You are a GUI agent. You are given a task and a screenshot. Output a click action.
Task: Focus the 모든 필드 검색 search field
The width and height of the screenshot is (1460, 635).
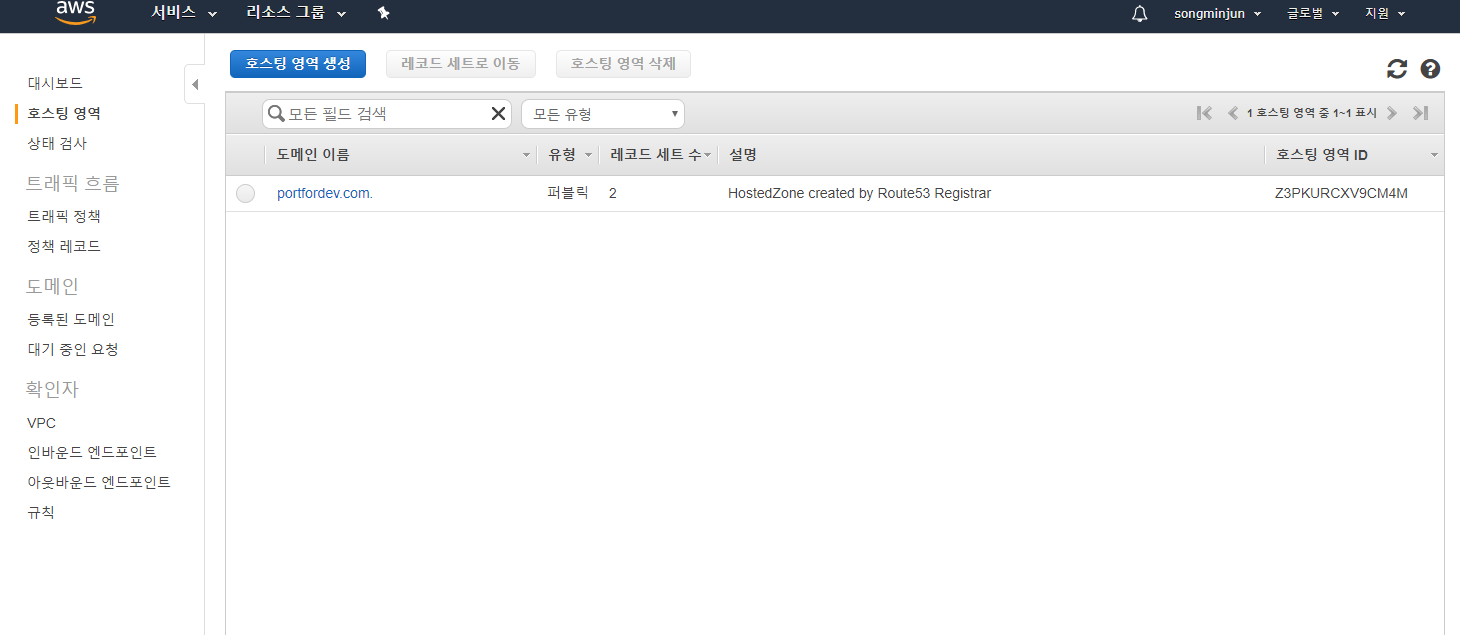click(x=387, y=114)
